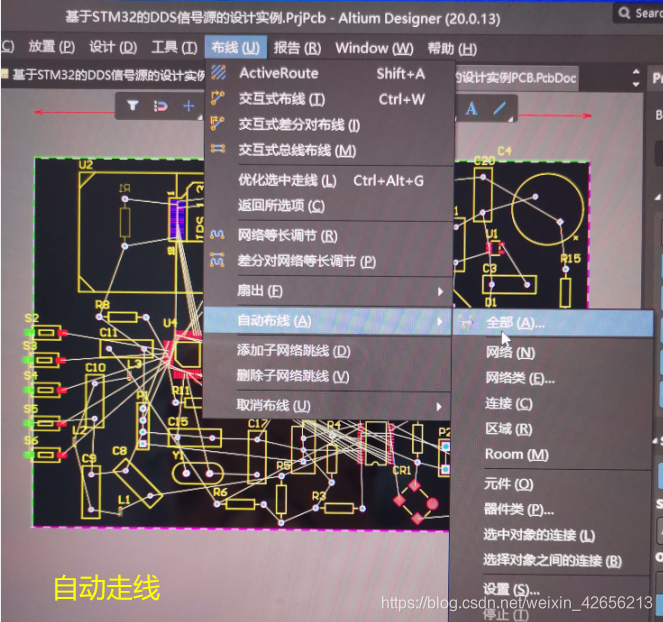663x622 pixels.
Task: Click the document tabs scroll arrows
Action: pyautogui.click(x=636, y=78)
